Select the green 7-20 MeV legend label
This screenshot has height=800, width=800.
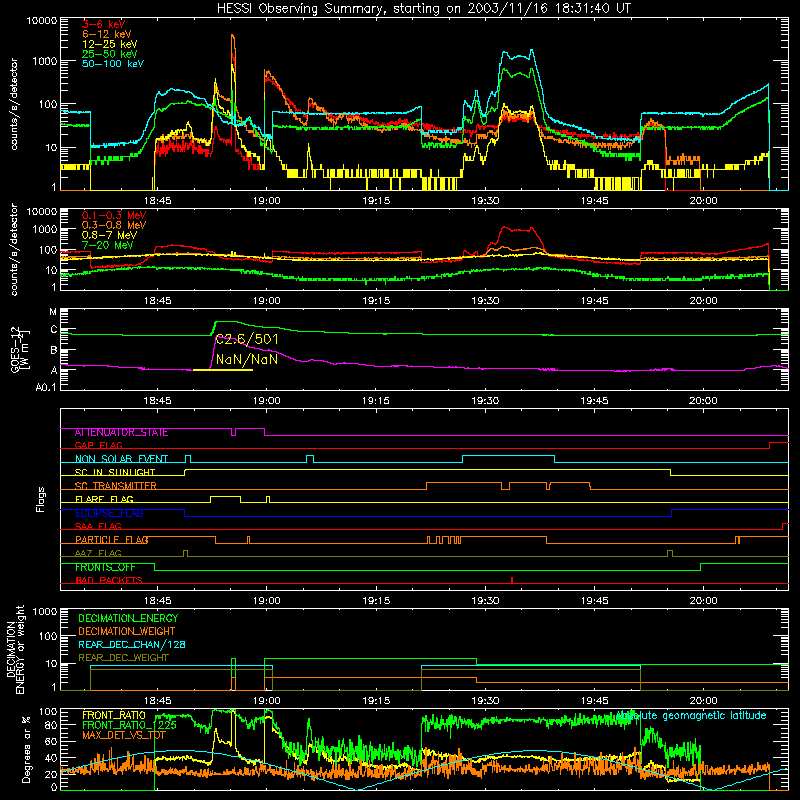coord(108,245)
